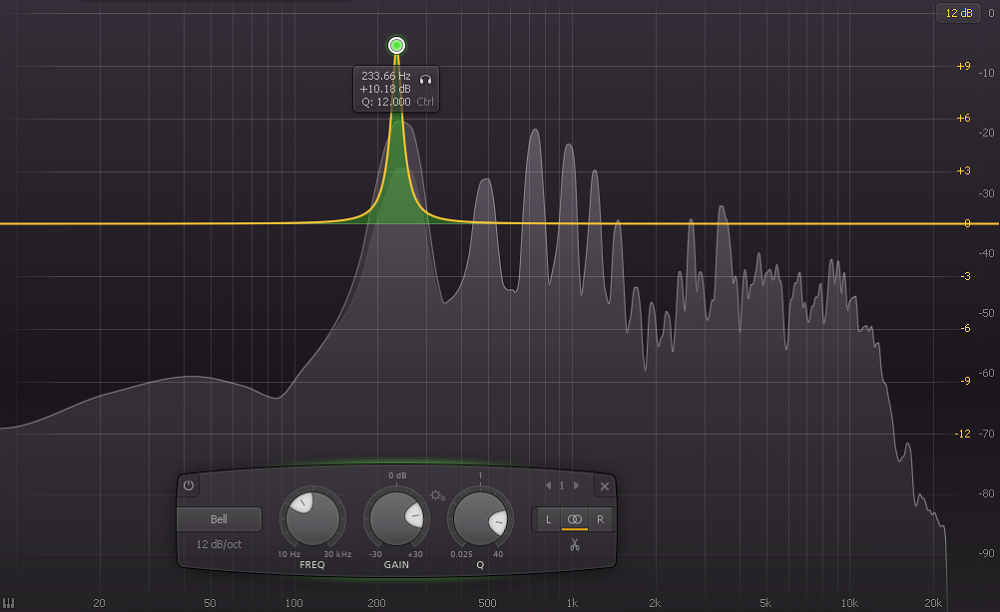This screenshot has height=612, width=1000.
Task: Select the previous band arrow
Action: [x=547, y=486]
